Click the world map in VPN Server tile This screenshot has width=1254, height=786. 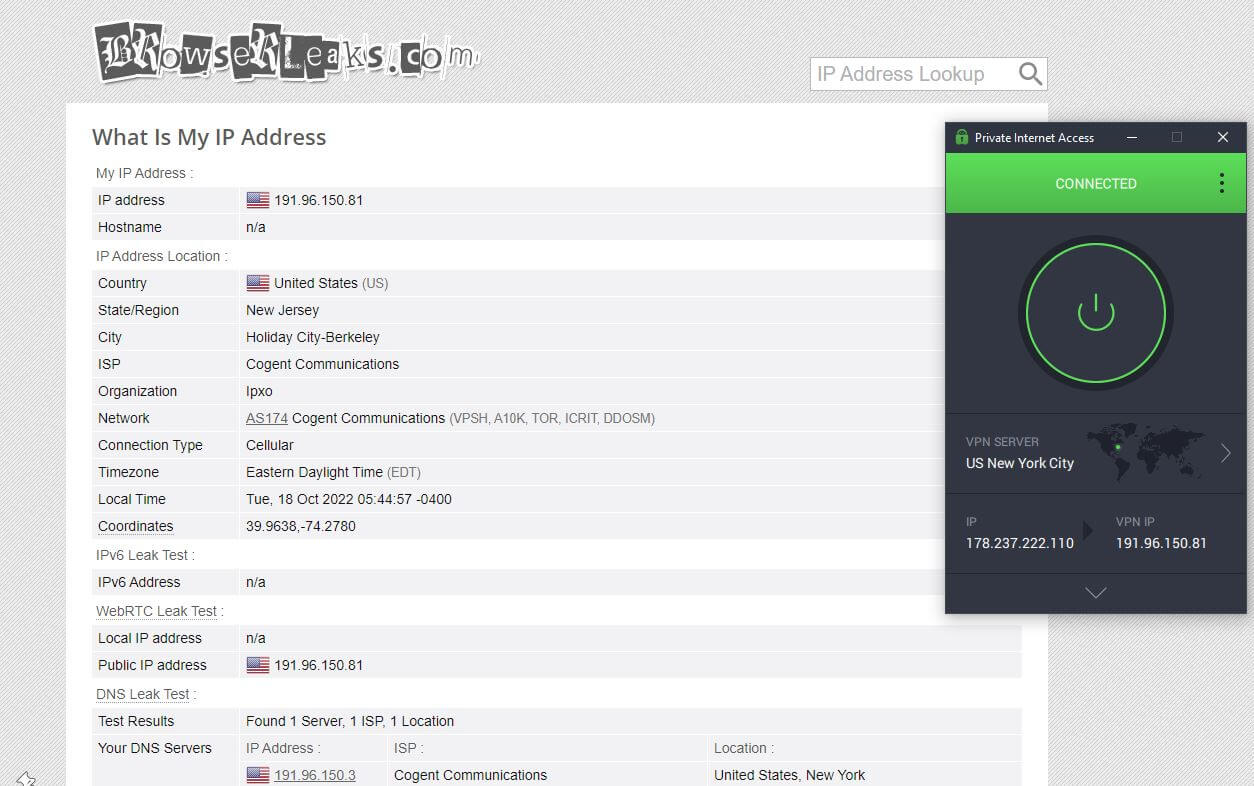1147,452
